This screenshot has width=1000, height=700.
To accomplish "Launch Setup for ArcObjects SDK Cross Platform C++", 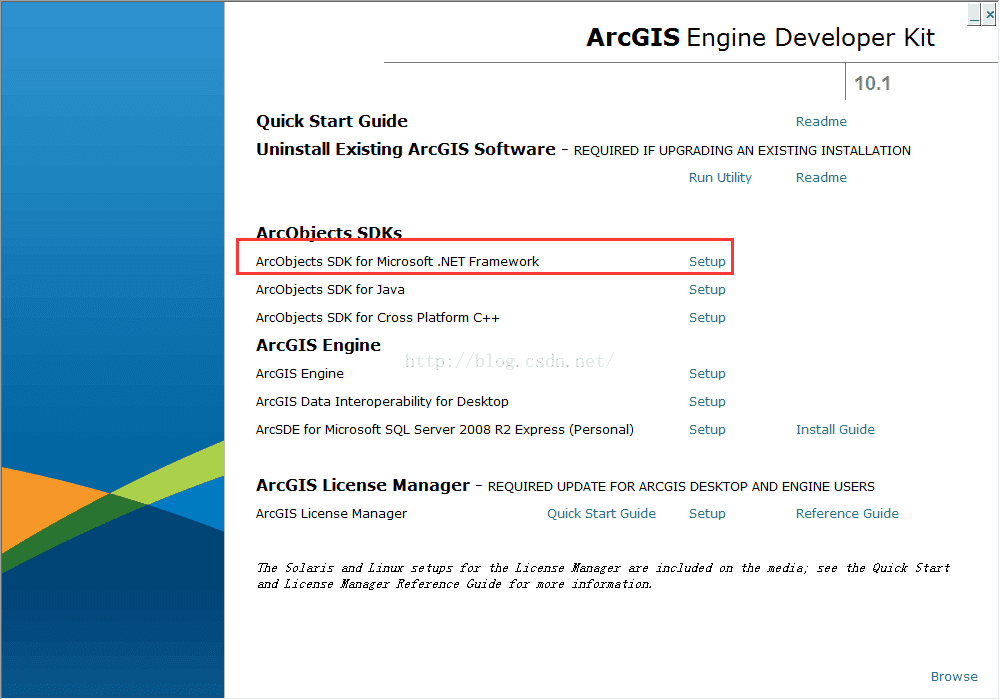I will point(707,317).
